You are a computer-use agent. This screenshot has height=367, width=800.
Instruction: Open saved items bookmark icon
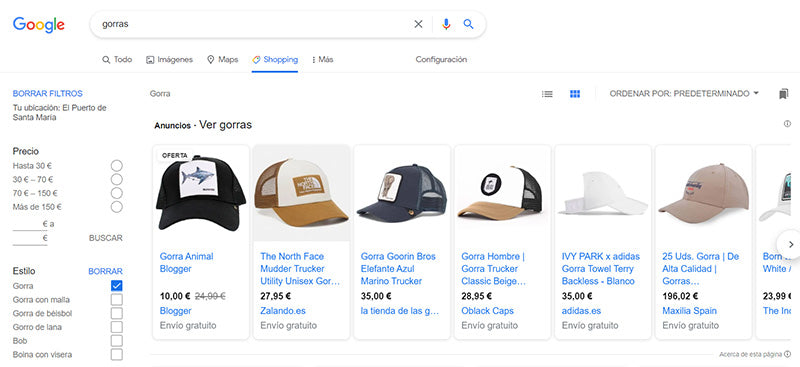(784, 94)
